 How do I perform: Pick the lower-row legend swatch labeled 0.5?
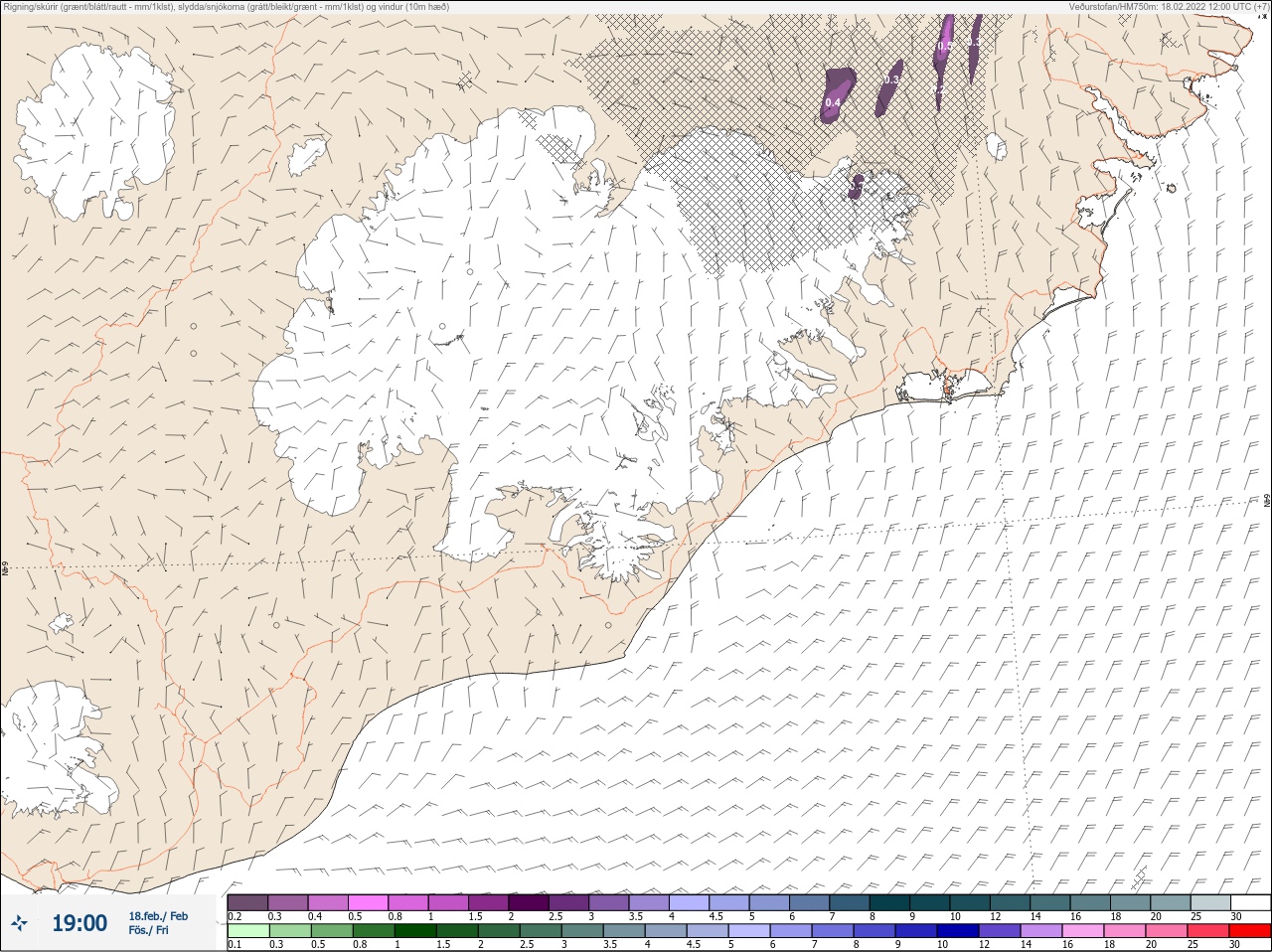tap(332, 932)
